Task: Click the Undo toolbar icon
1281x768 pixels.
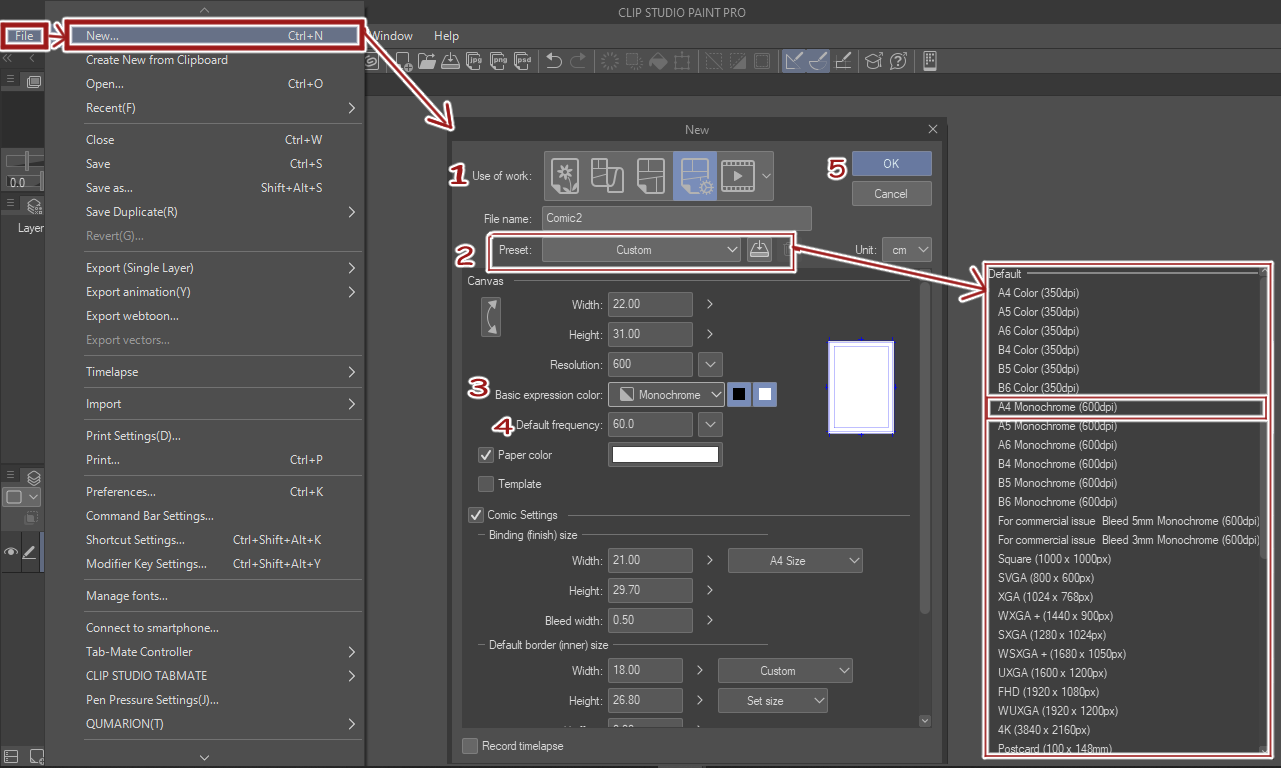Action: coord(554,61)
